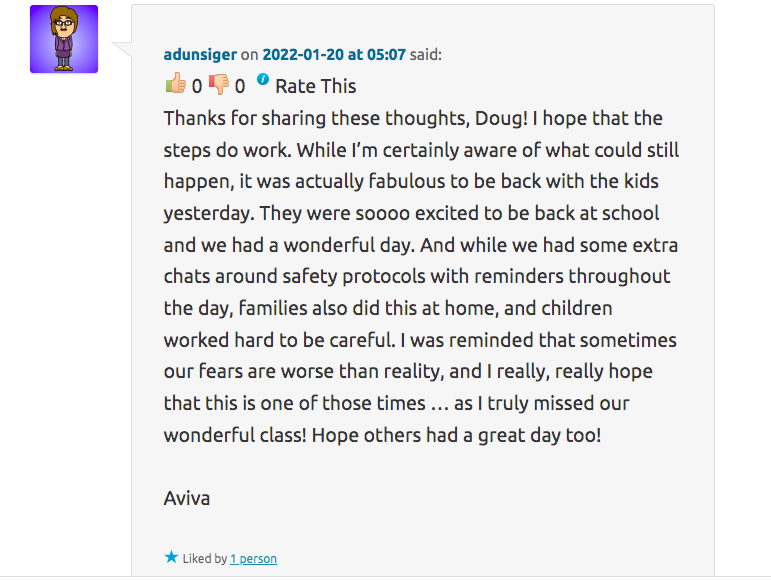Open the adunsiger author link
This screenshot has width=771, height=581.
tap(200, 55)
